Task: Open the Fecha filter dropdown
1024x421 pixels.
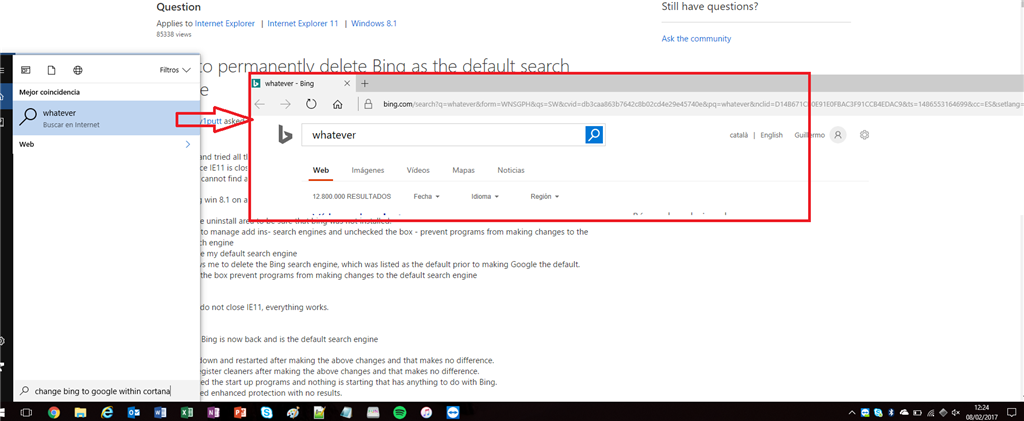Action: pyautogui.click(x=426, y=196)
